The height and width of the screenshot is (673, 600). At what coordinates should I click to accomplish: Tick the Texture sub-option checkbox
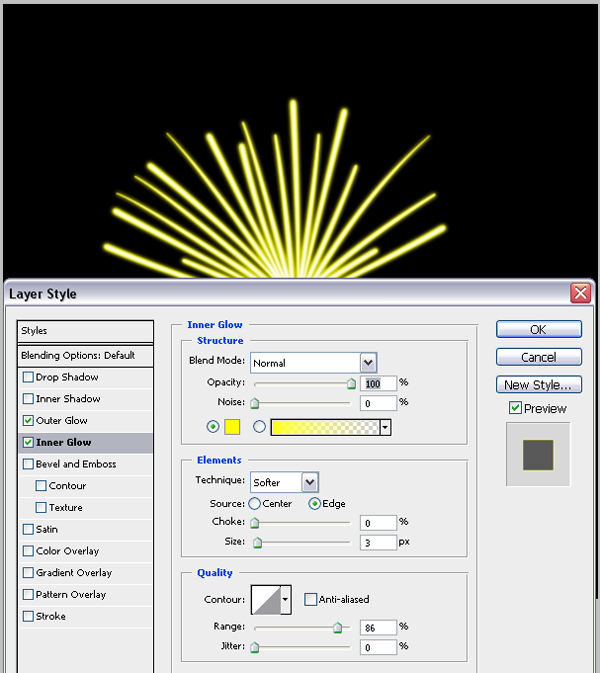(x=41, y=507)
